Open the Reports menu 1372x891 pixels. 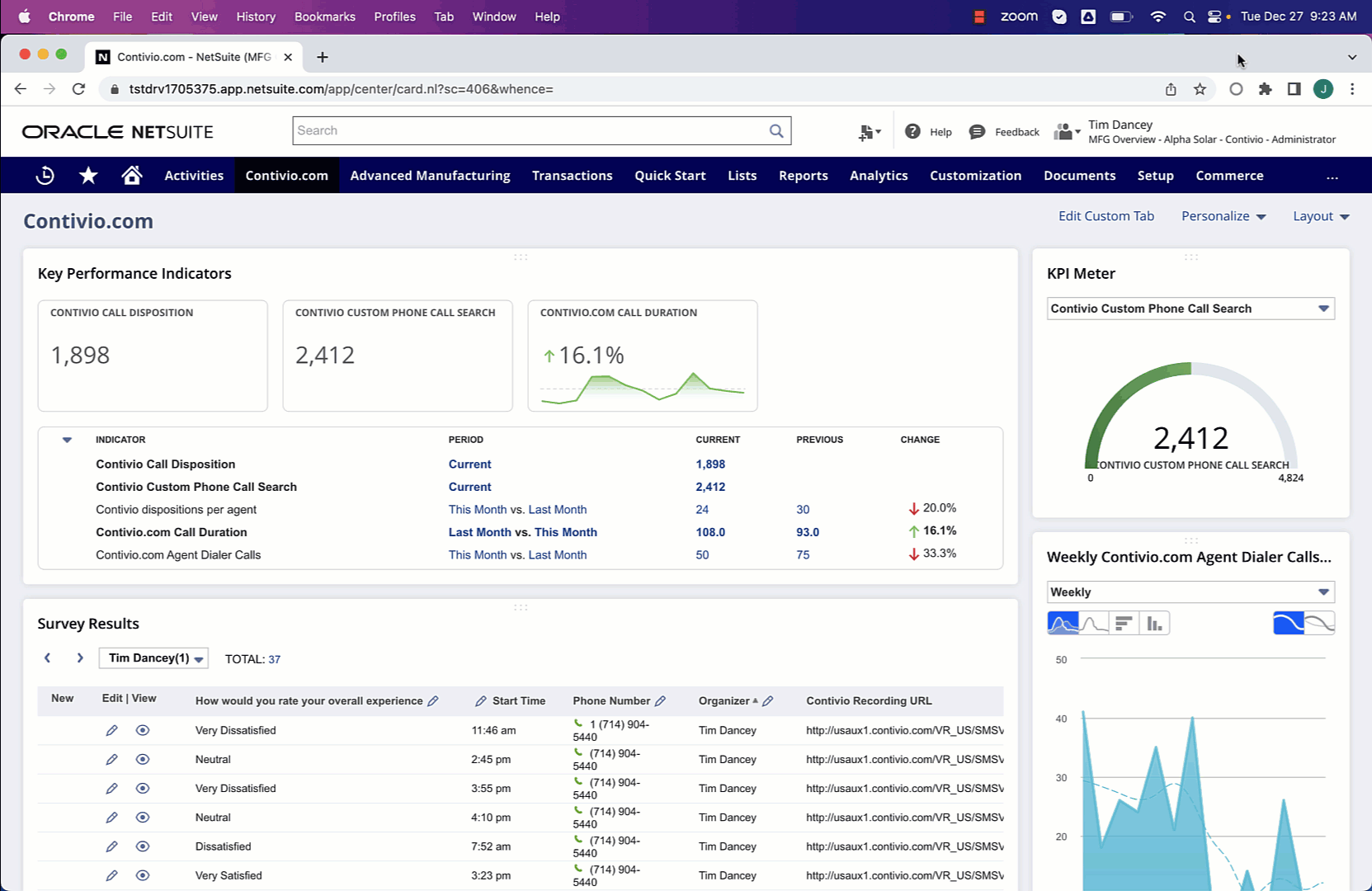(803, 176)
